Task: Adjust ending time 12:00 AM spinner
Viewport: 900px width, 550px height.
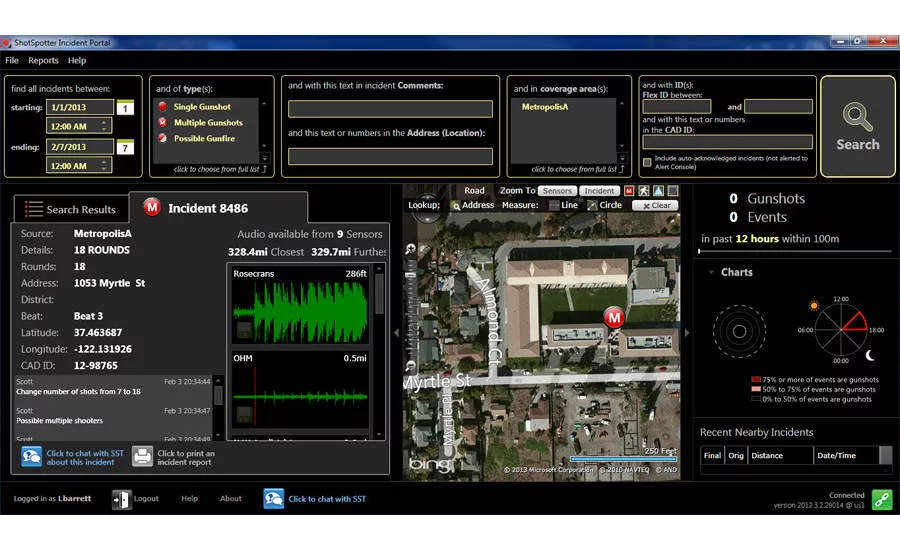Action: 104,165
